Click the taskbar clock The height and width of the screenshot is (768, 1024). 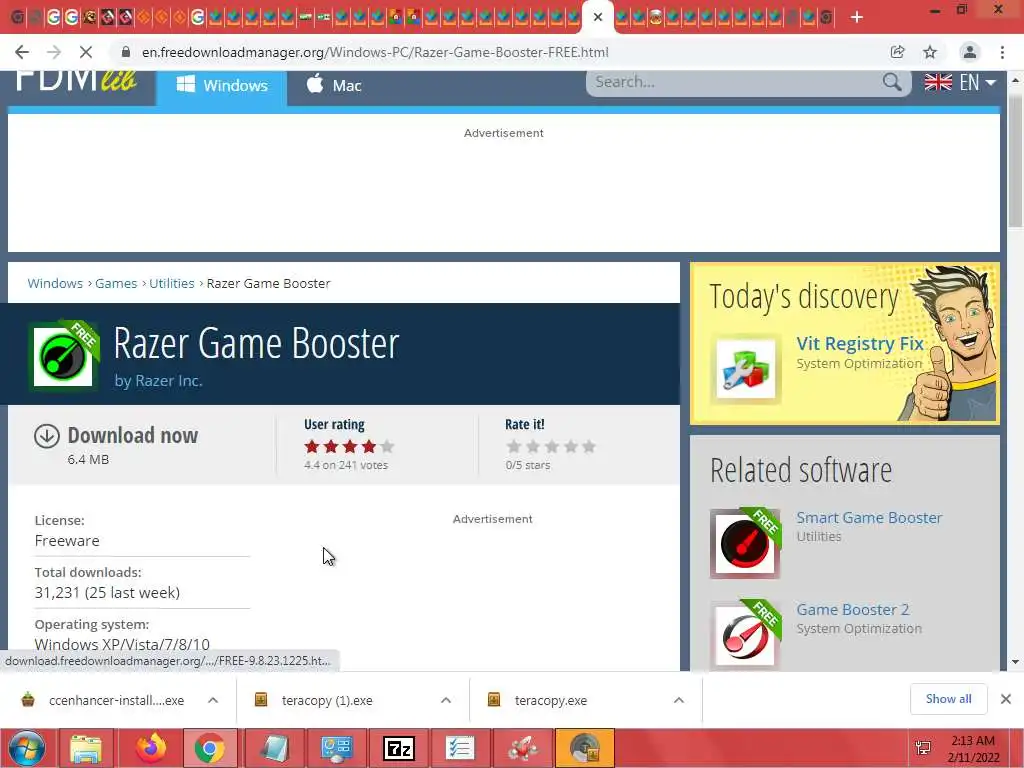(x=973, y=749)
